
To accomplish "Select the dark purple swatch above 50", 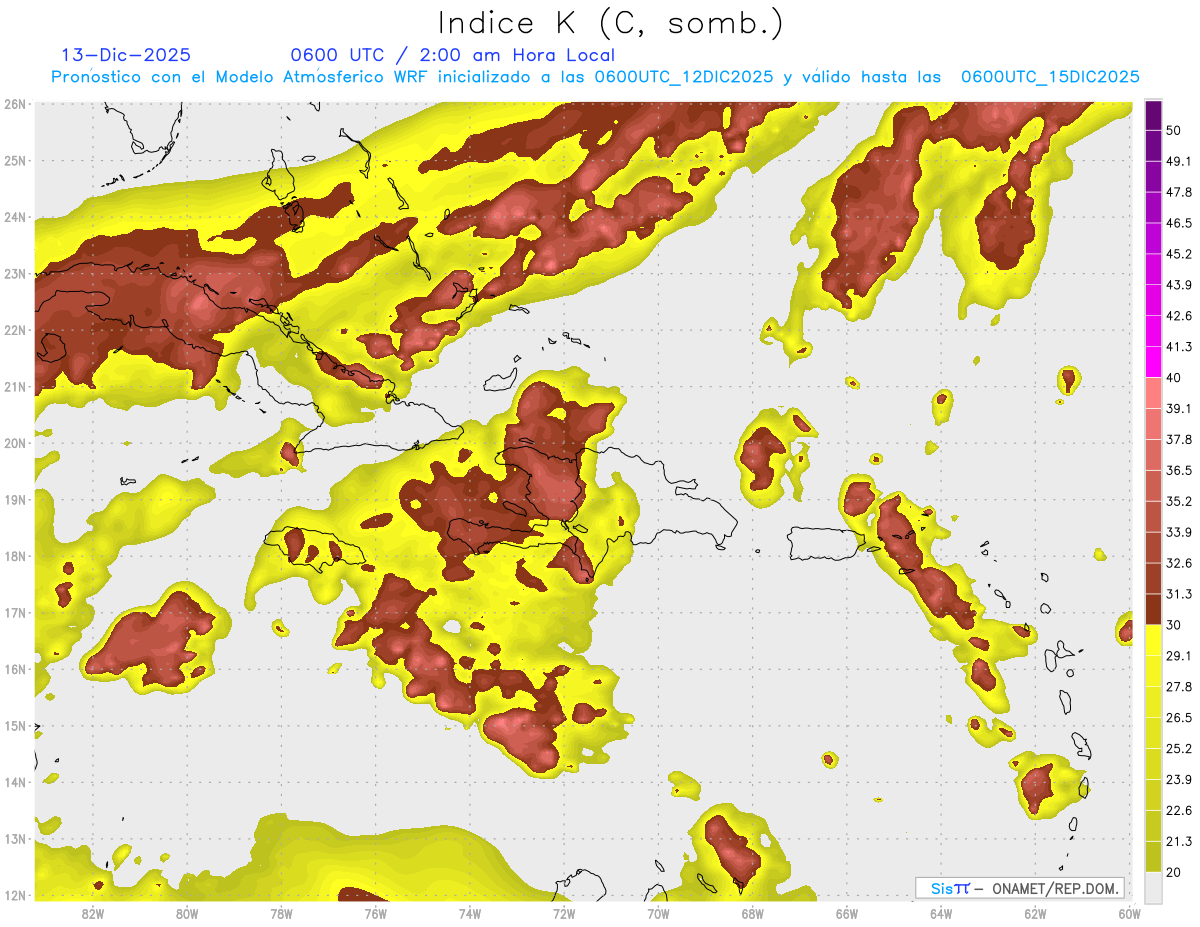I will [1153, 116].
